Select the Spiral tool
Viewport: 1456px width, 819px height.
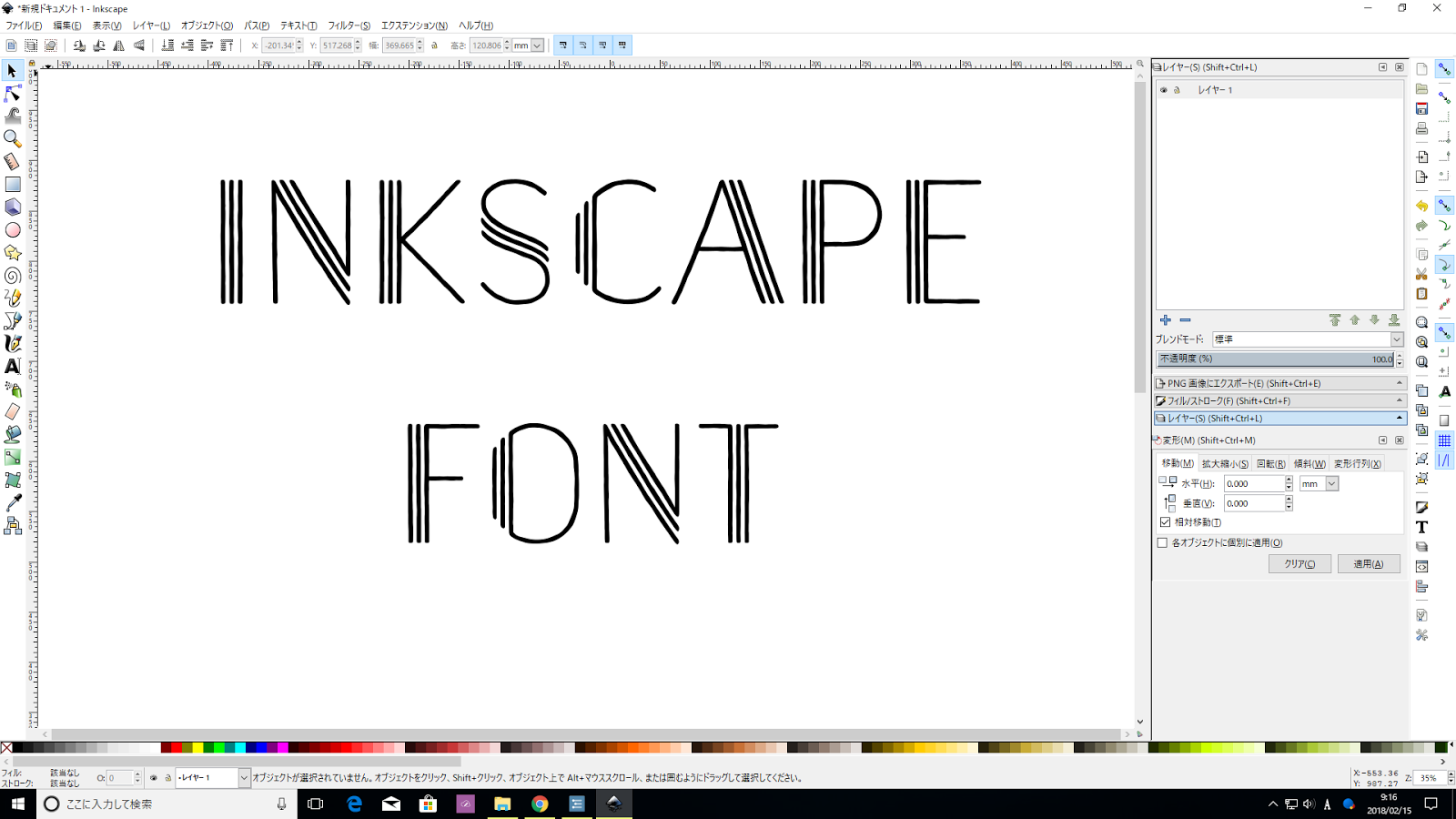tap(13, 276)
